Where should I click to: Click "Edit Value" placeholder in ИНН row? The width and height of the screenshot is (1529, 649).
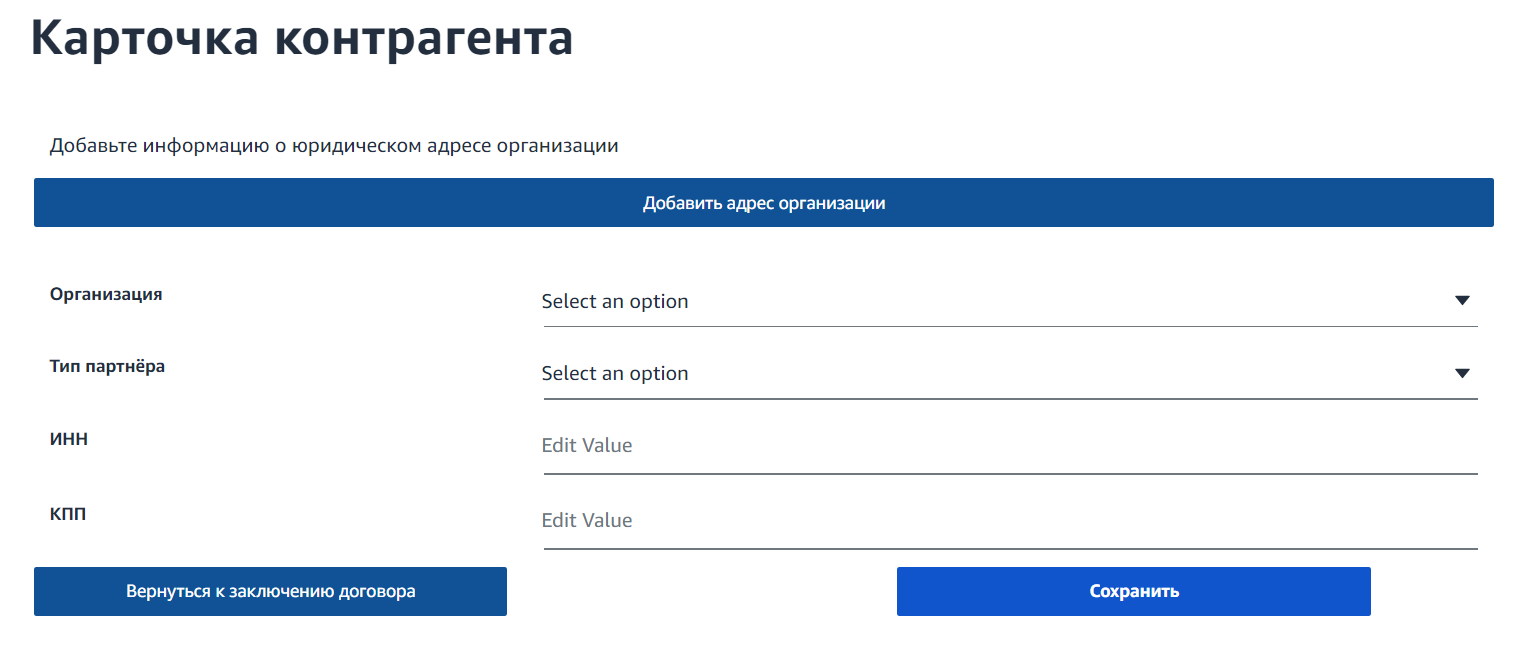pyautogui.click(x=587, y=445)
